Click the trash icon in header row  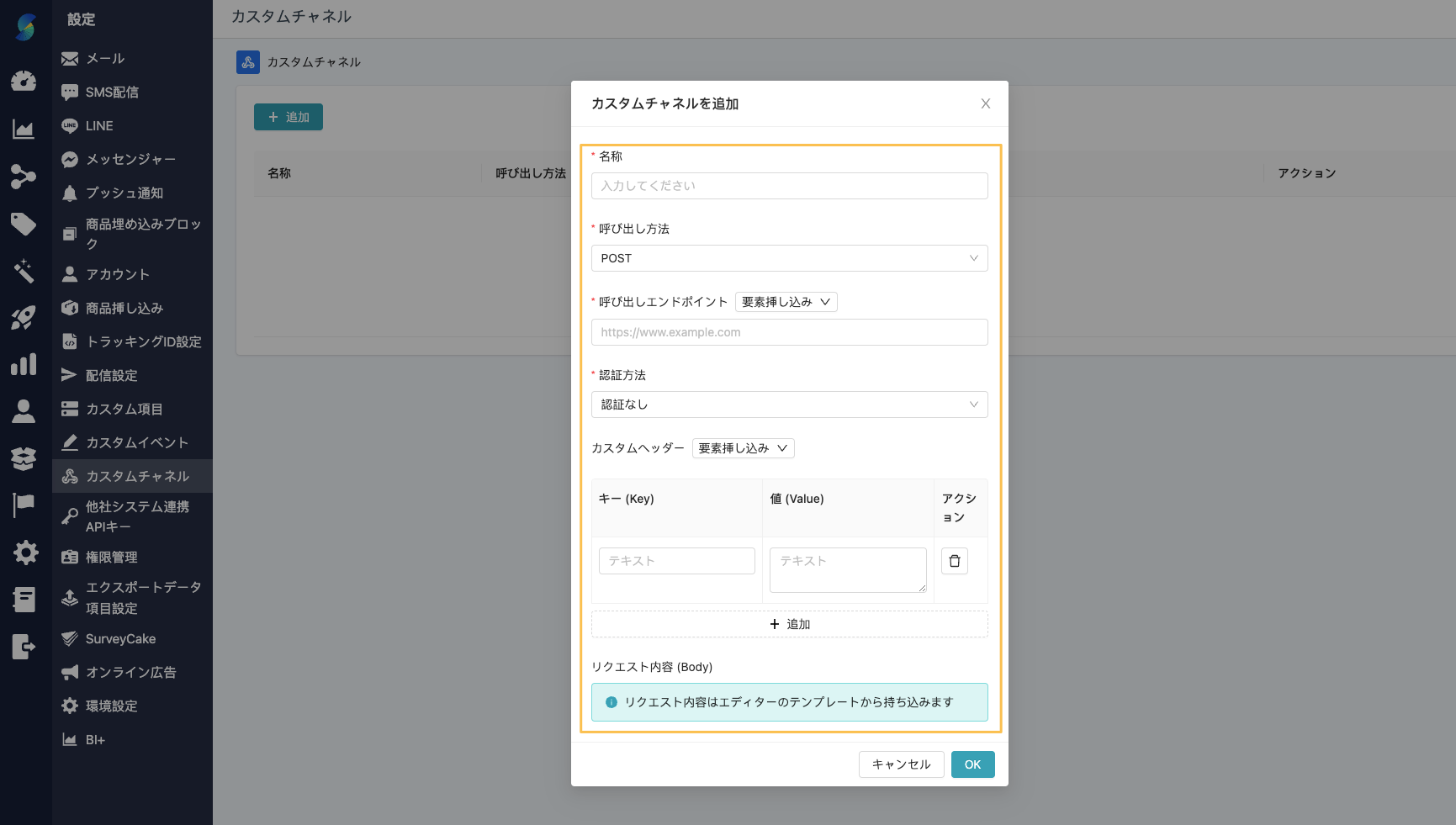tap(954, 561)
